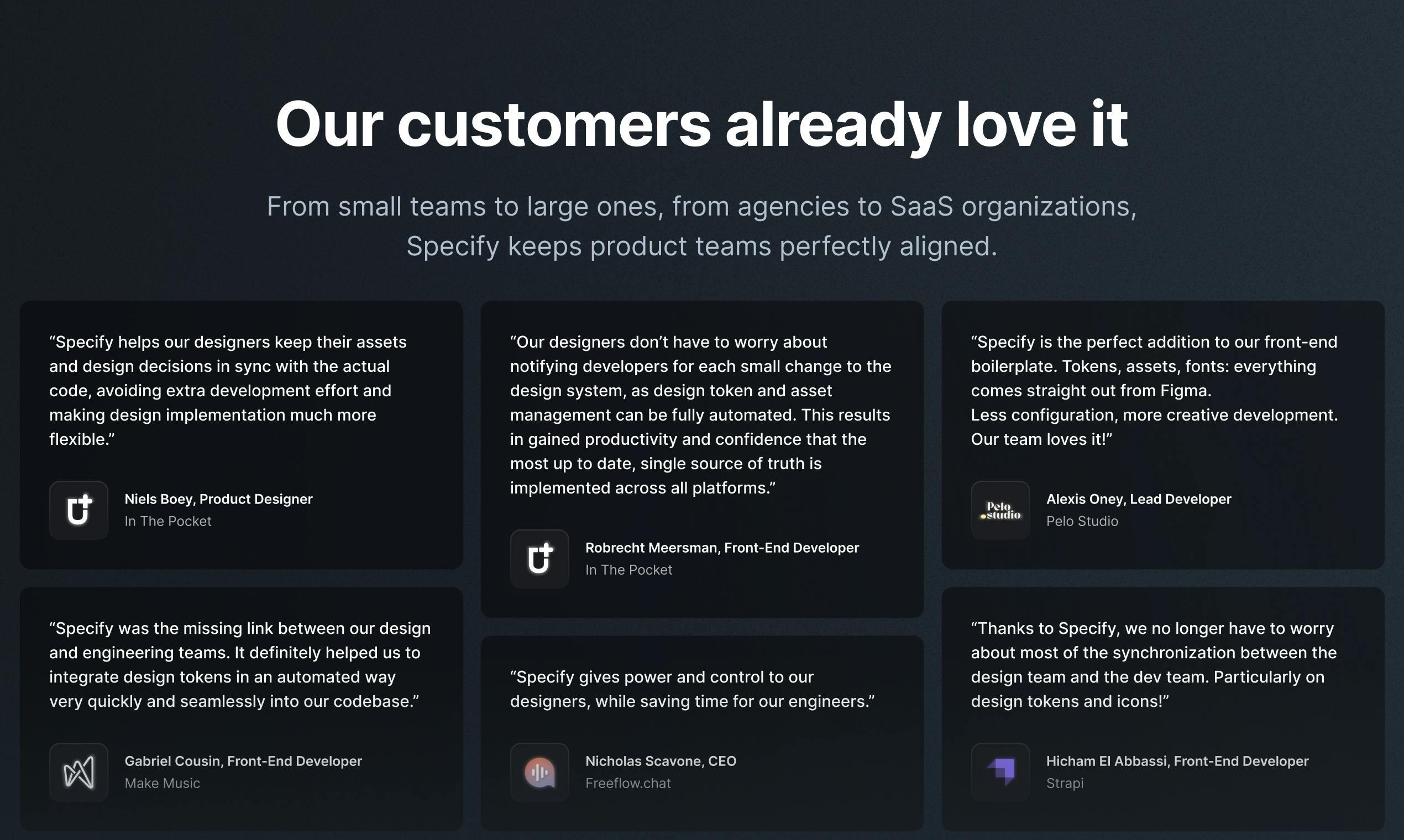Click Hicham El Abbassi, Front-End Developer name
Screen dimensions: 1404x840
(1177, 761)
